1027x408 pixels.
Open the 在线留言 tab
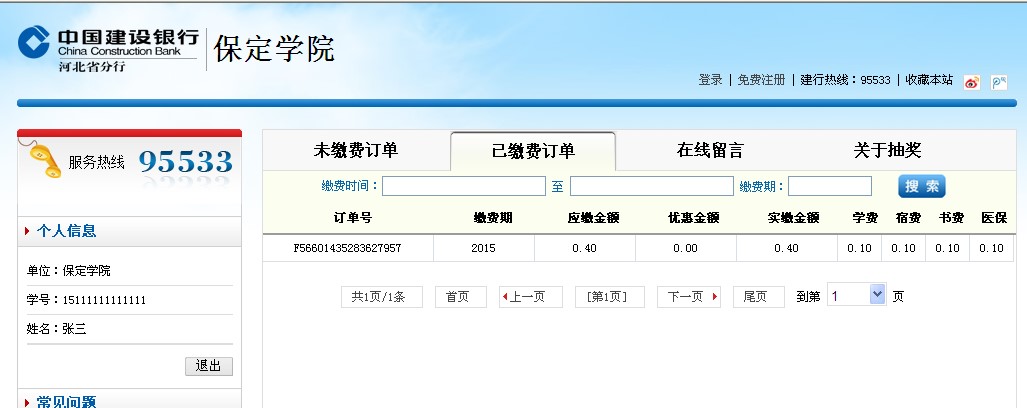(x=710, y=150)
